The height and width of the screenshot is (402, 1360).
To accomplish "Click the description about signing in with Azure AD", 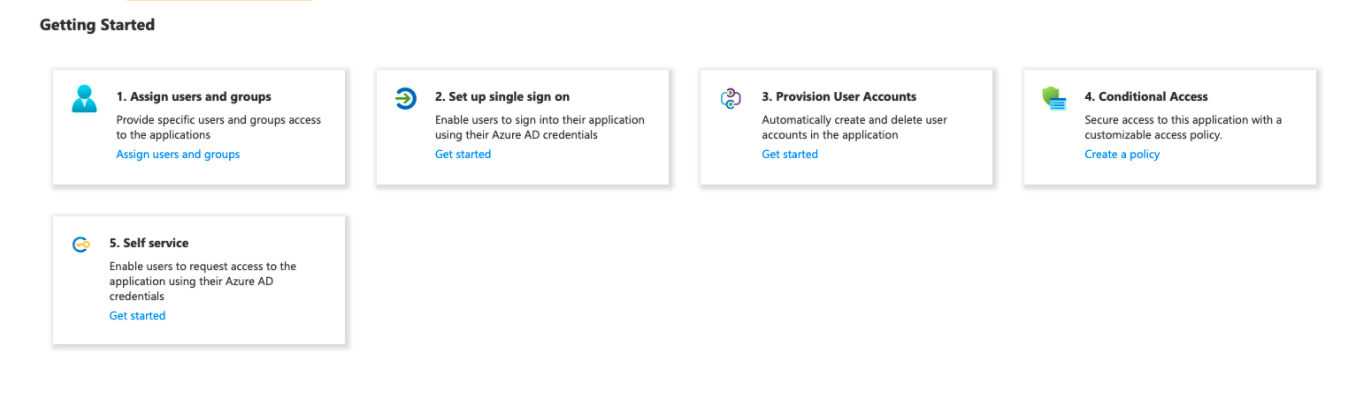I will (540, 127).
